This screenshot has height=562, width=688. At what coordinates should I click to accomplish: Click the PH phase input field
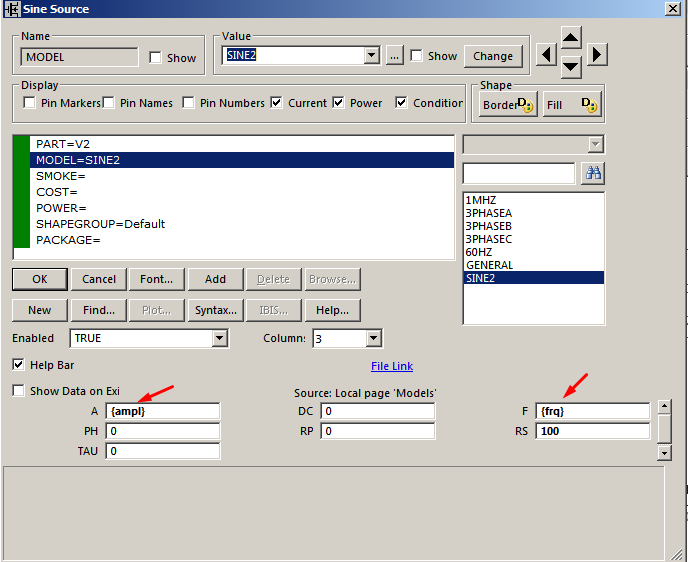coord(163,431)
